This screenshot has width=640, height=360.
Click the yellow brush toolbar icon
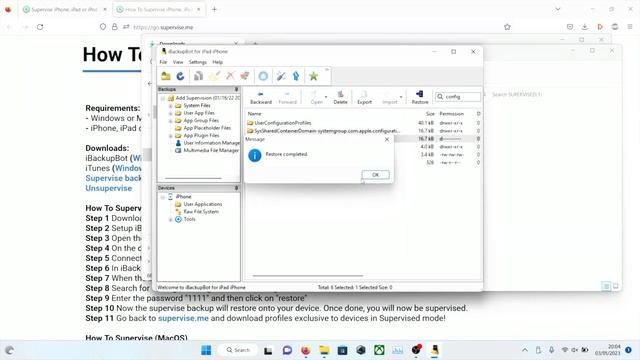(x=214, y=76)
